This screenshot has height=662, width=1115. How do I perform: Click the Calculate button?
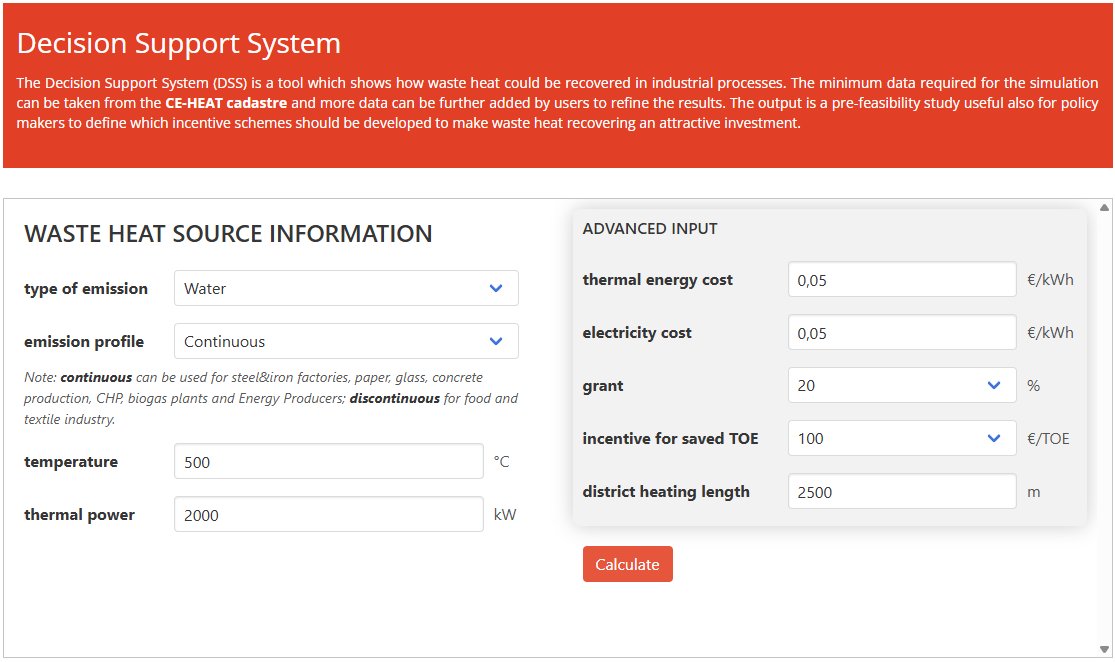click(627, 563)
